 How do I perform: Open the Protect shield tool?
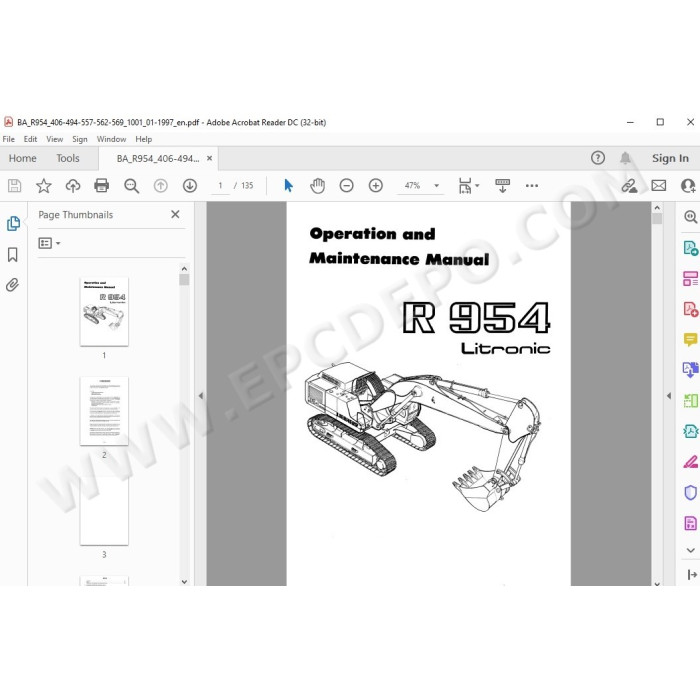pyautogui.click(x=690, y=492)
